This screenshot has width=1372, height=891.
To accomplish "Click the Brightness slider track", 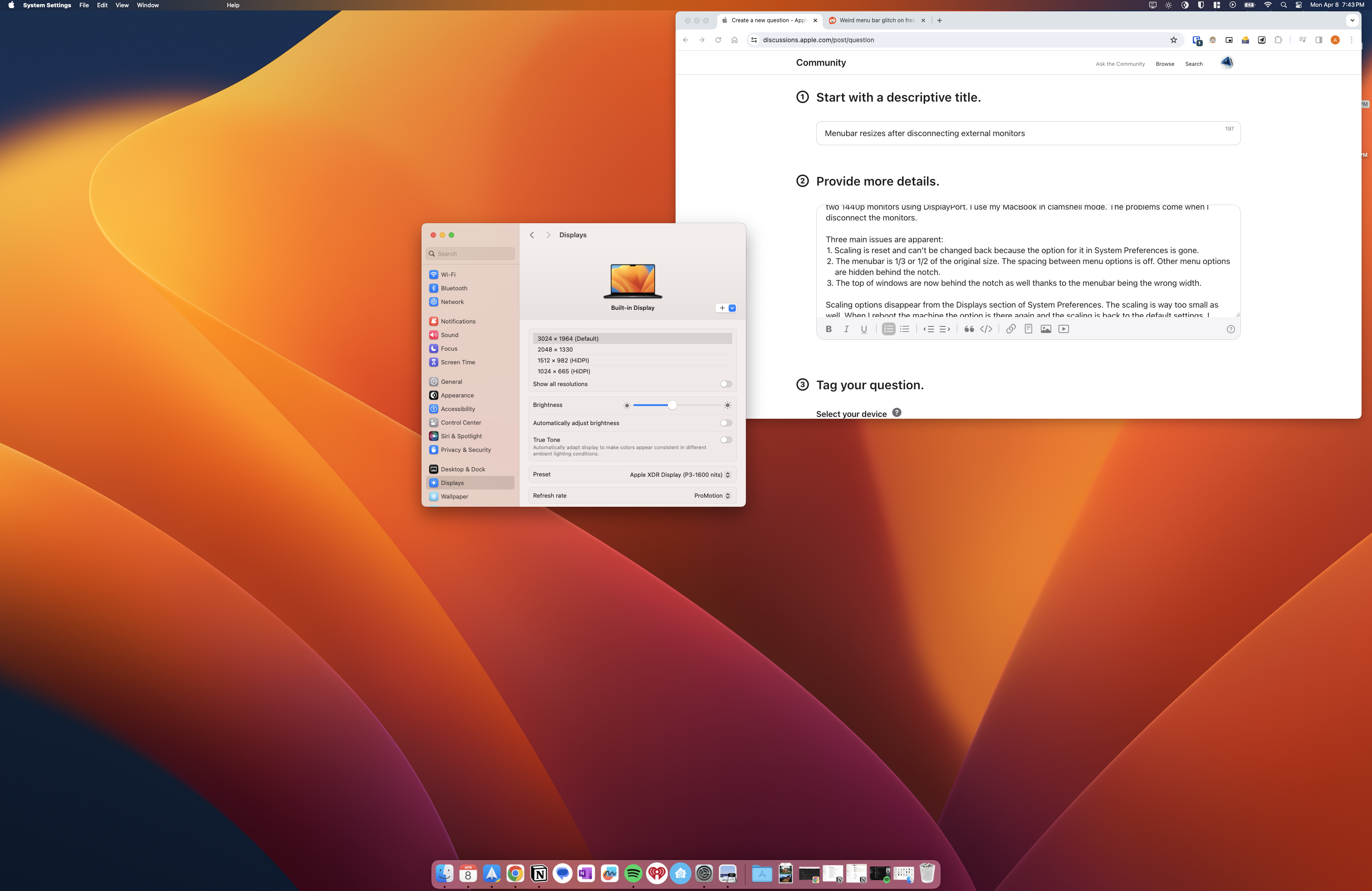I will [x=697, y=405].
